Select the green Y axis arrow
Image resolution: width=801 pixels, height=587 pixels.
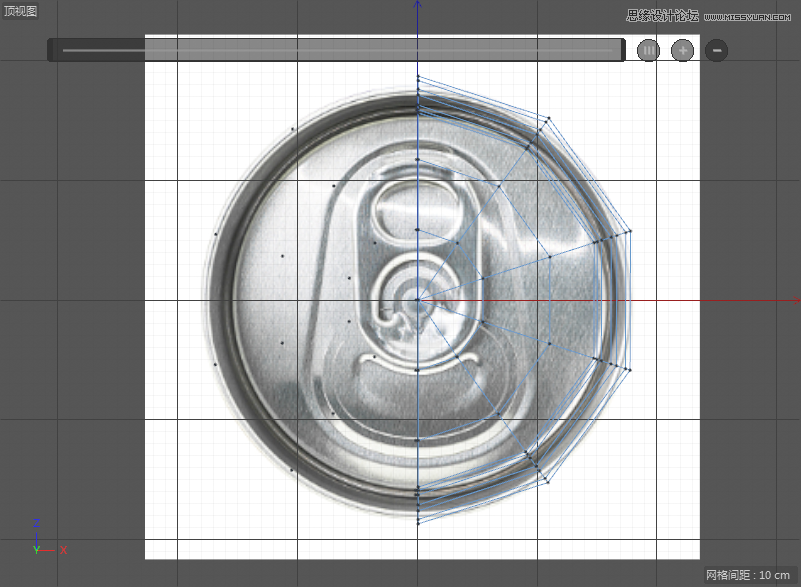click(x=38, y=550)
